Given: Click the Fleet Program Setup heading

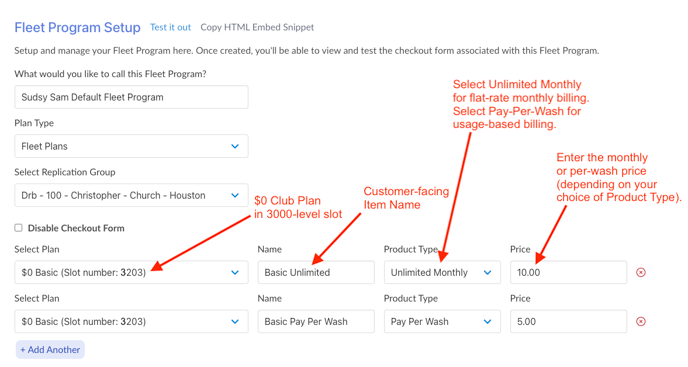Looking at the screenshot, I should point(77,27).
